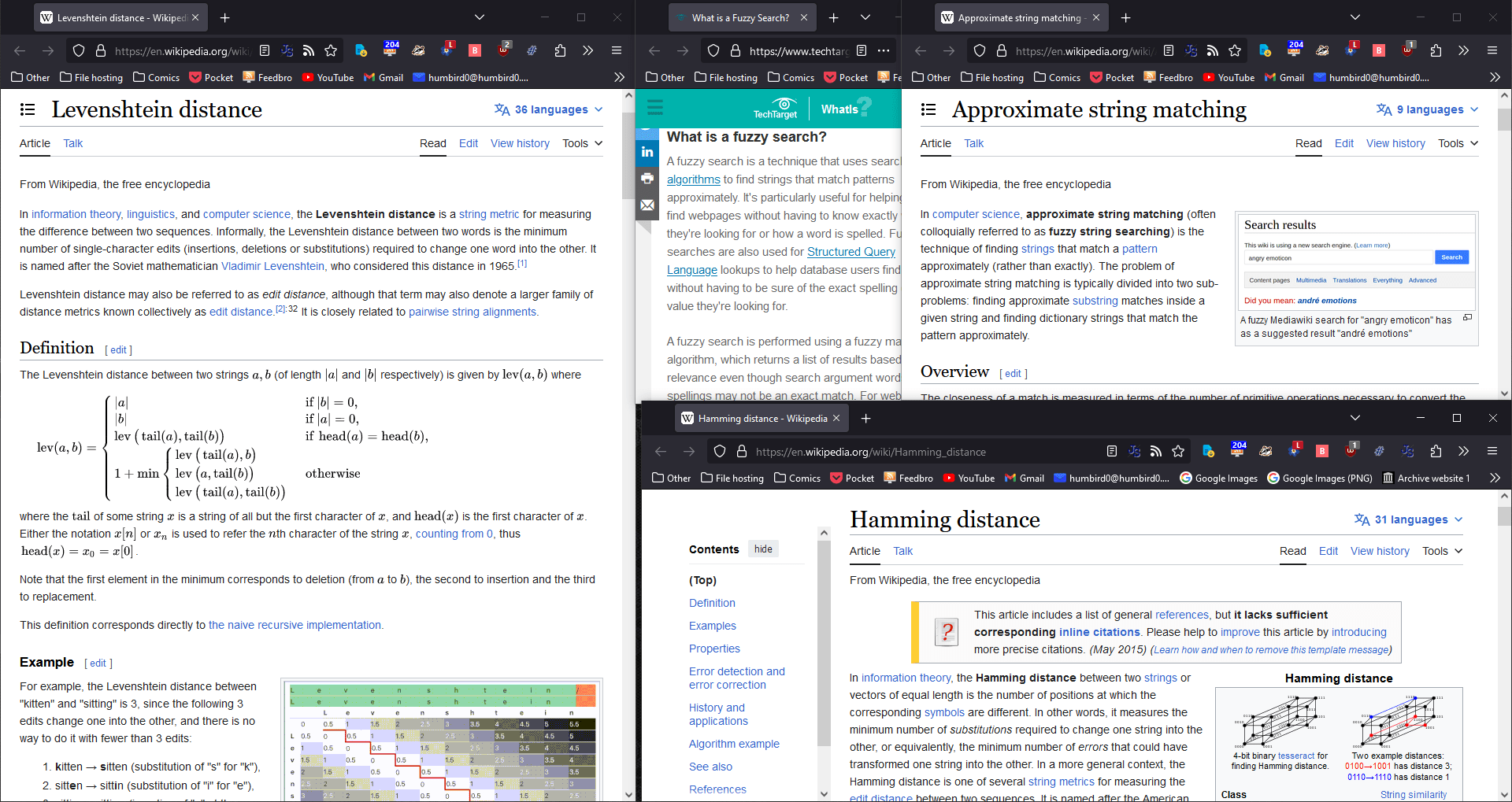This screenshot has height=802, width=1512.
Task: Expand the 31 languages selector on Hamming distance
Action: (1409, 519)
